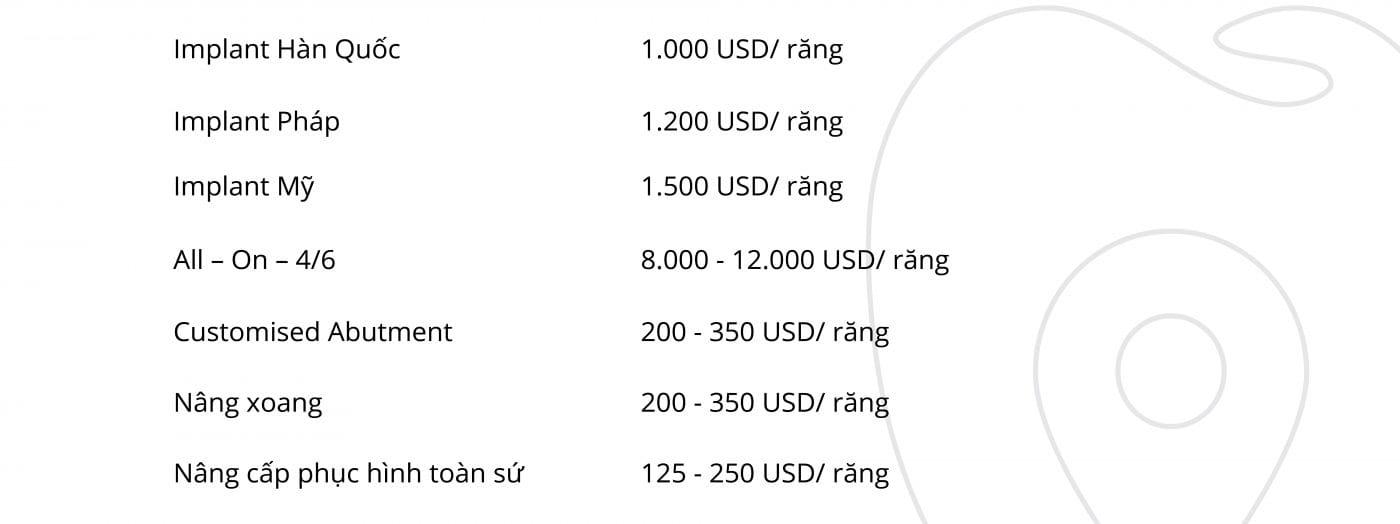Click the Nâng xoang service label
The height and width of the screenshot is (524, 1400).
coord(248,403)
